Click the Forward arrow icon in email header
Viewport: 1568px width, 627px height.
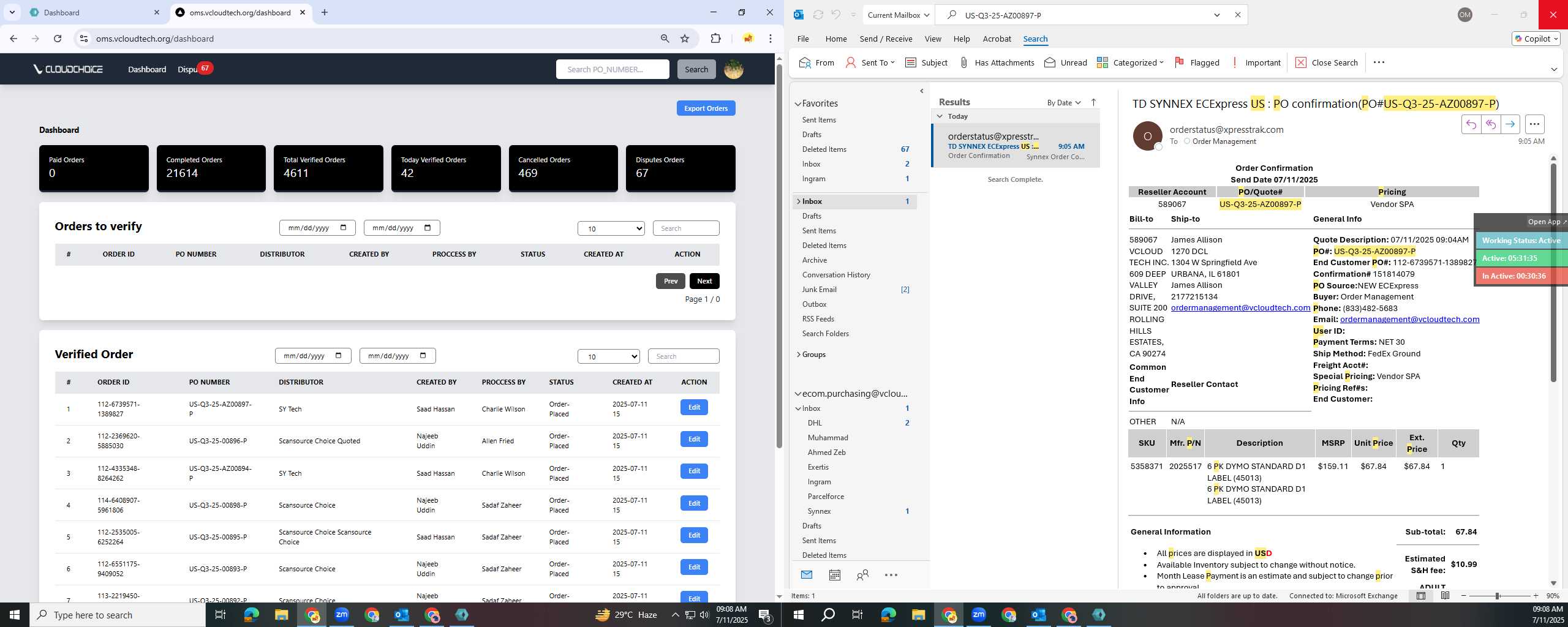tap(1510, 124)
